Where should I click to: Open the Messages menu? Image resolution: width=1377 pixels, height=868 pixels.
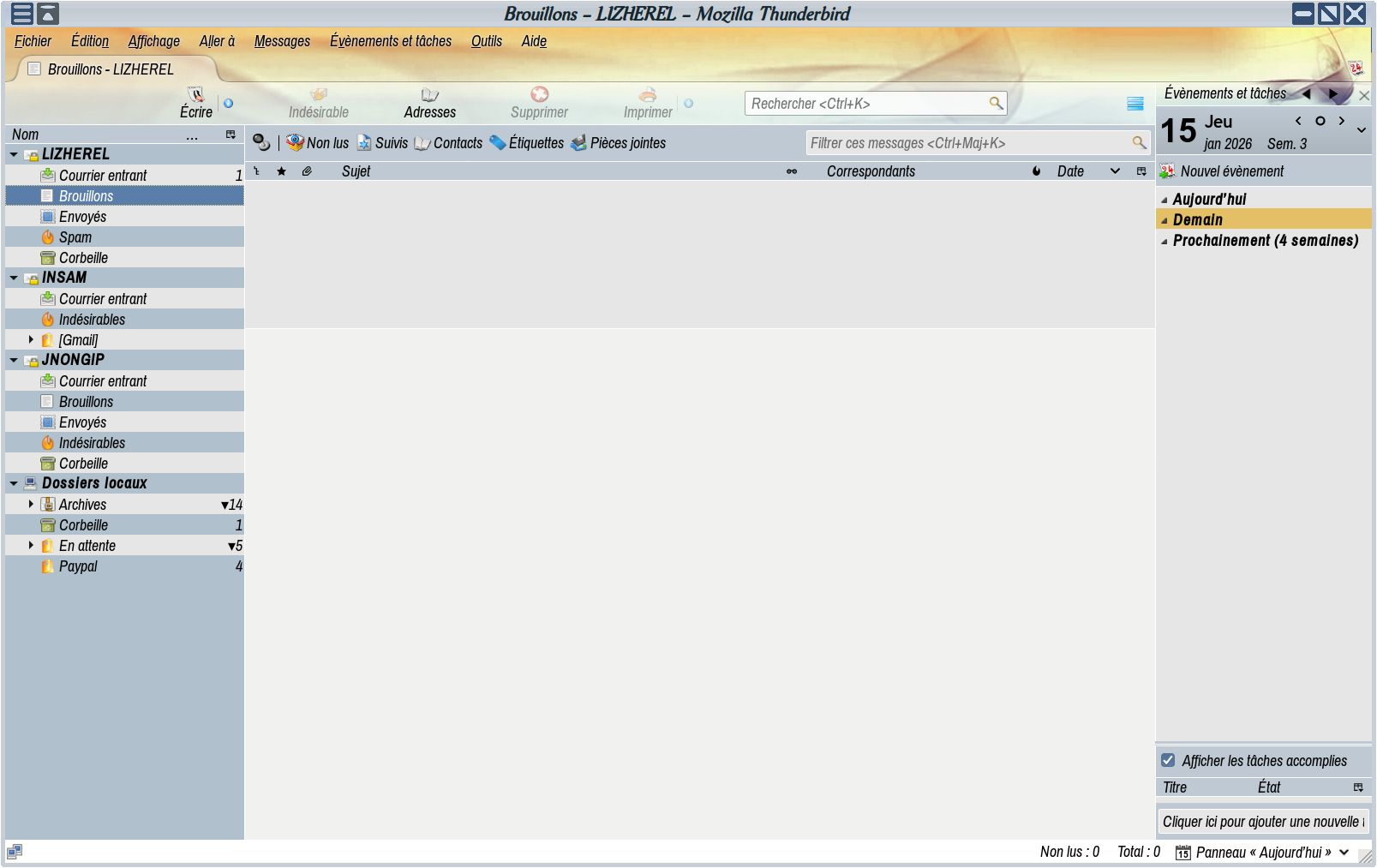coord(282,41)
